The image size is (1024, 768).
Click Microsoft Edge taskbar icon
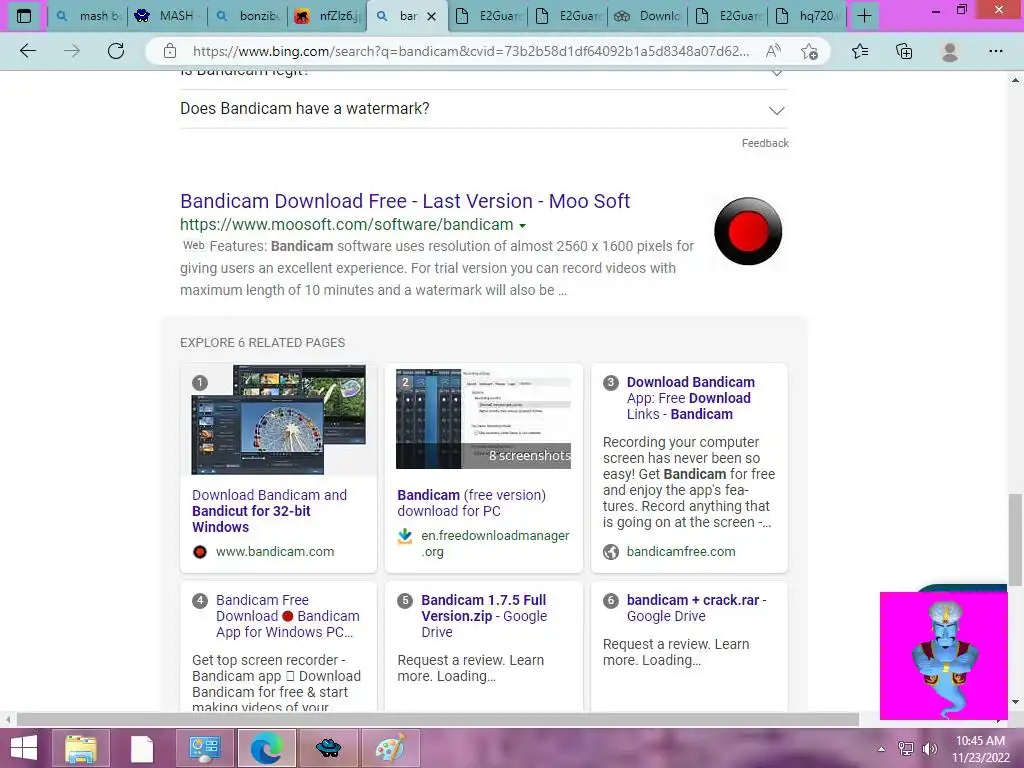click(x=266, y=748)
